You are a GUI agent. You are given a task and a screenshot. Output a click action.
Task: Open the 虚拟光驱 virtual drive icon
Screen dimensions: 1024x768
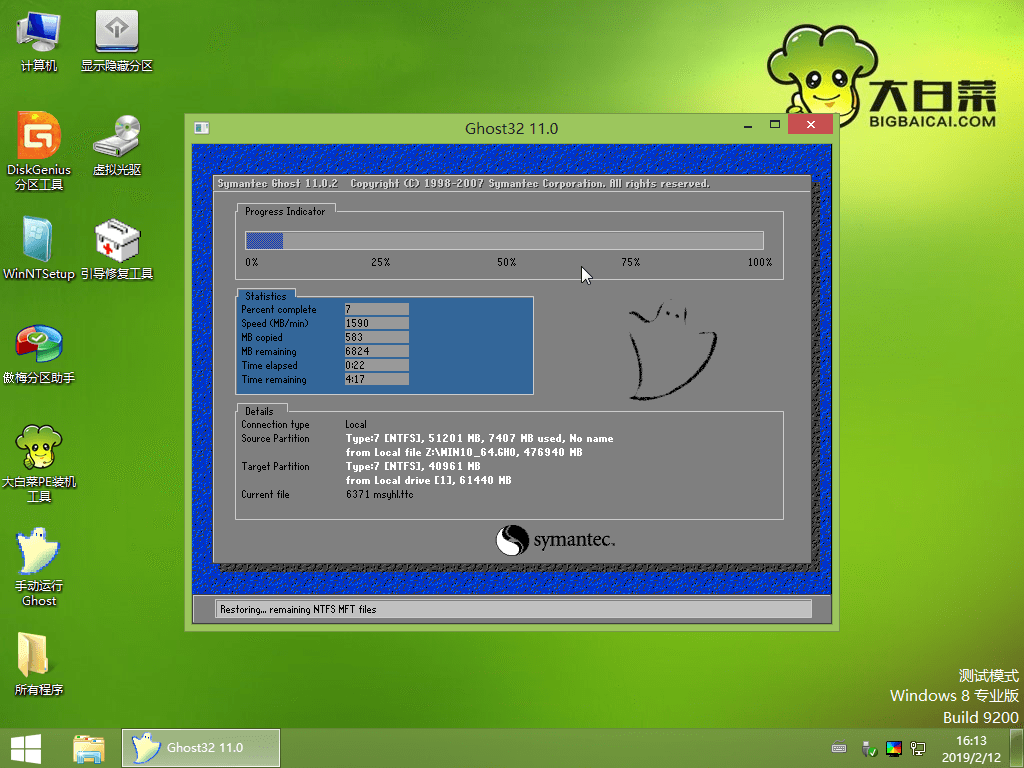click(116, 145)
